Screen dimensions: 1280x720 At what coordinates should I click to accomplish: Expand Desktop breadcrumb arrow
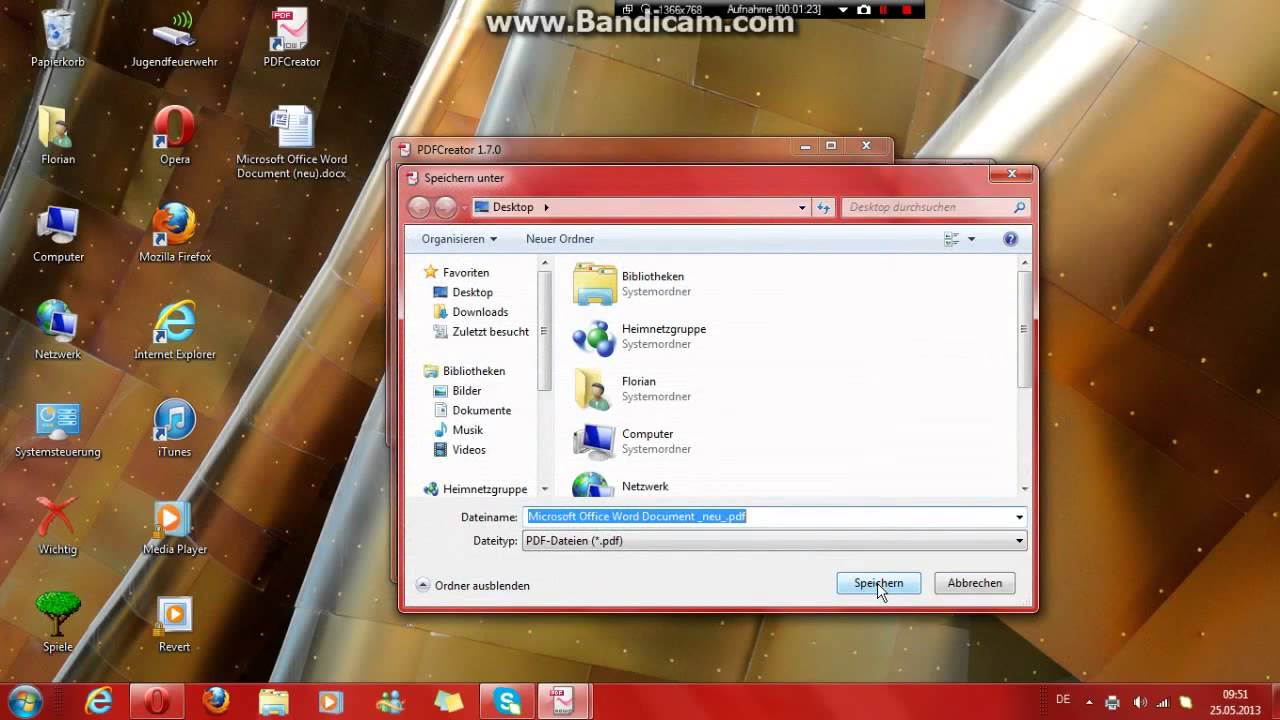(x=546, y=207)
